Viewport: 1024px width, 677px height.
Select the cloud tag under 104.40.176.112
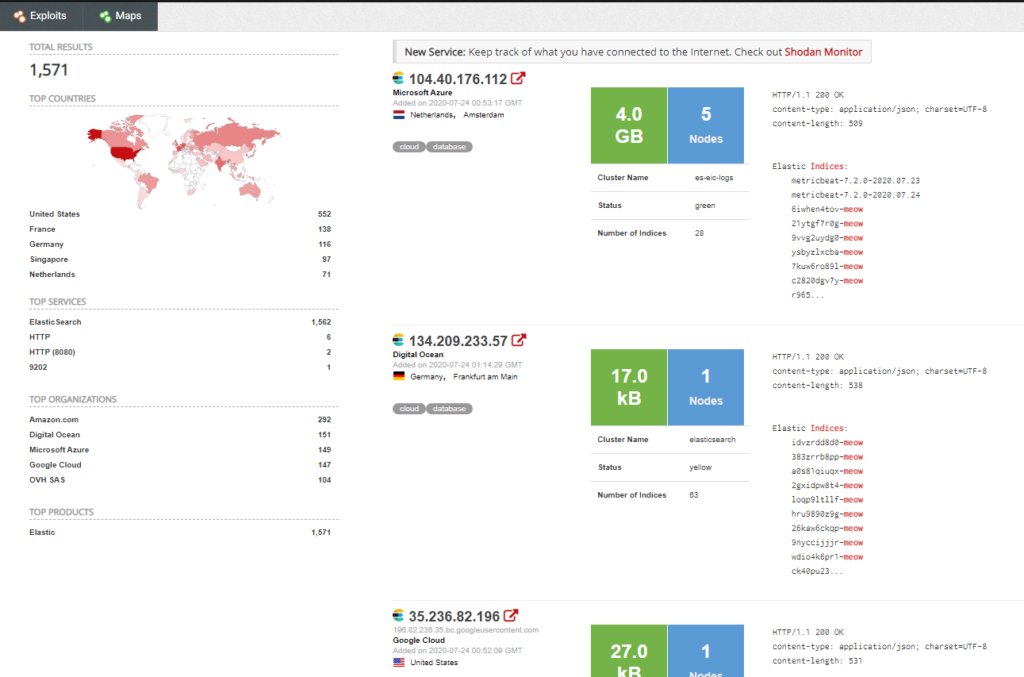tap(409, 147)
